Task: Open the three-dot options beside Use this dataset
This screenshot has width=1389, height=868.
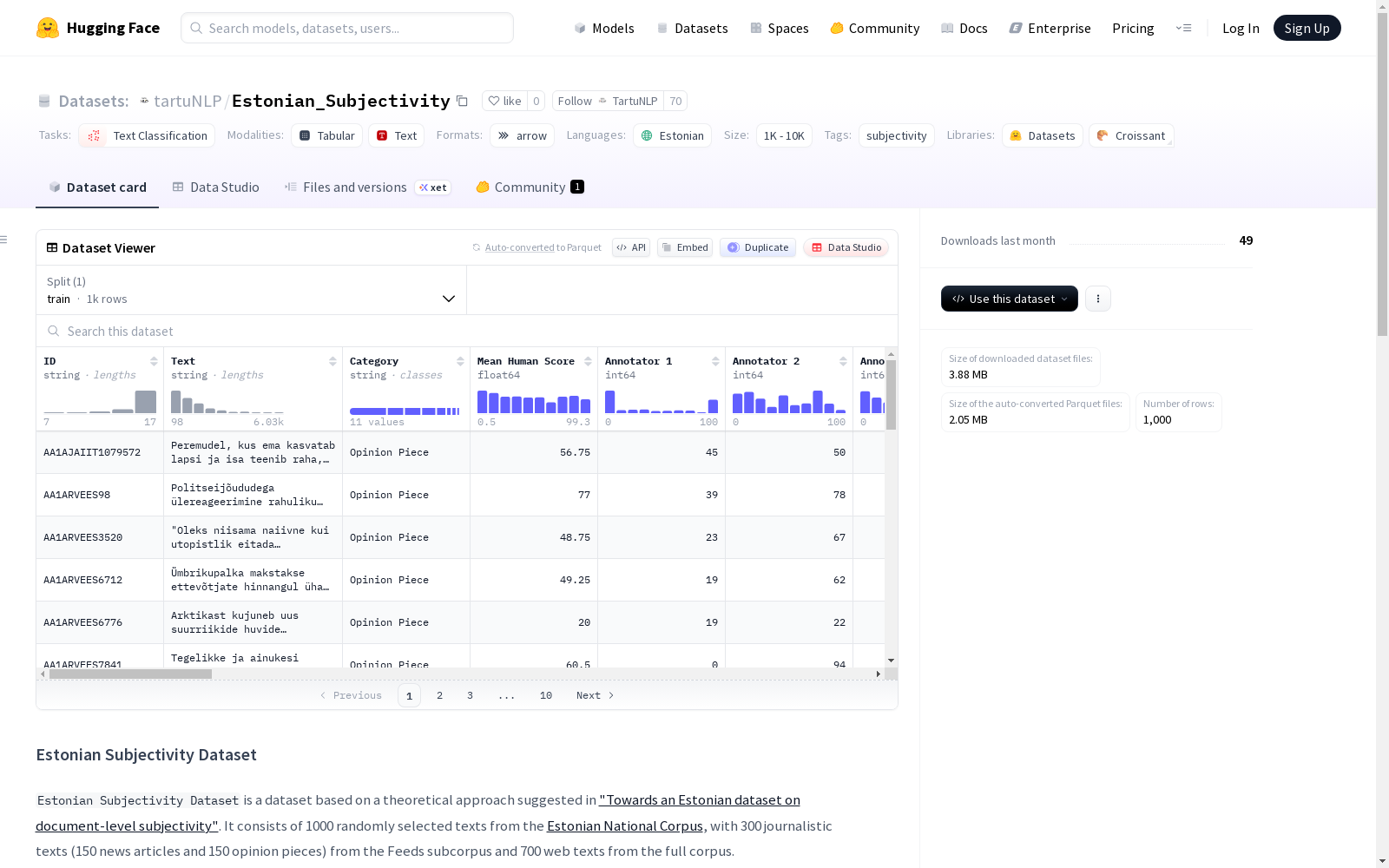Action: (x=1098, y=299)
